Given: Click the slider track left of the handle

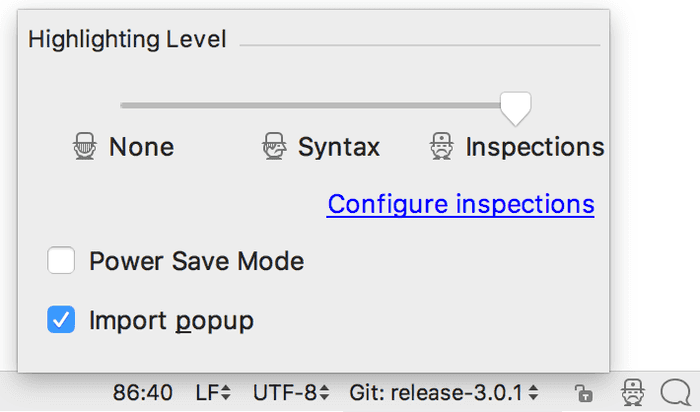Looking at the screenshot, I should (300, 104).
